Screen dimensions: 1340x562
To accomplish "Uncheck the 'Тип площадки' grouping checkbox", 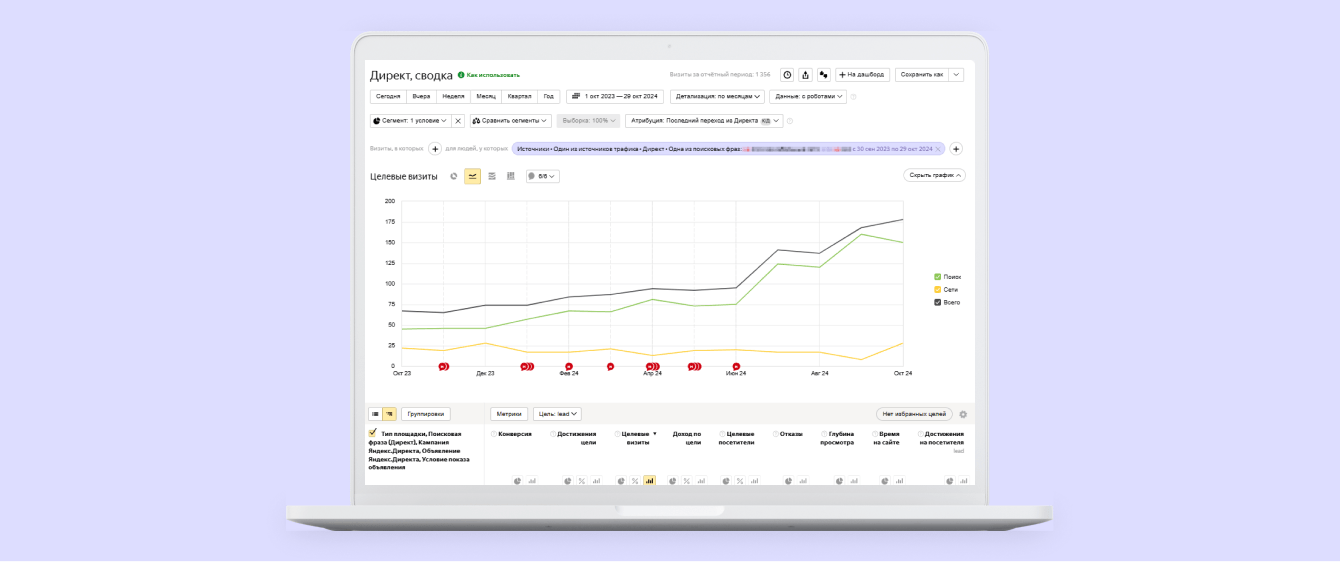I will tap(373, 433).
